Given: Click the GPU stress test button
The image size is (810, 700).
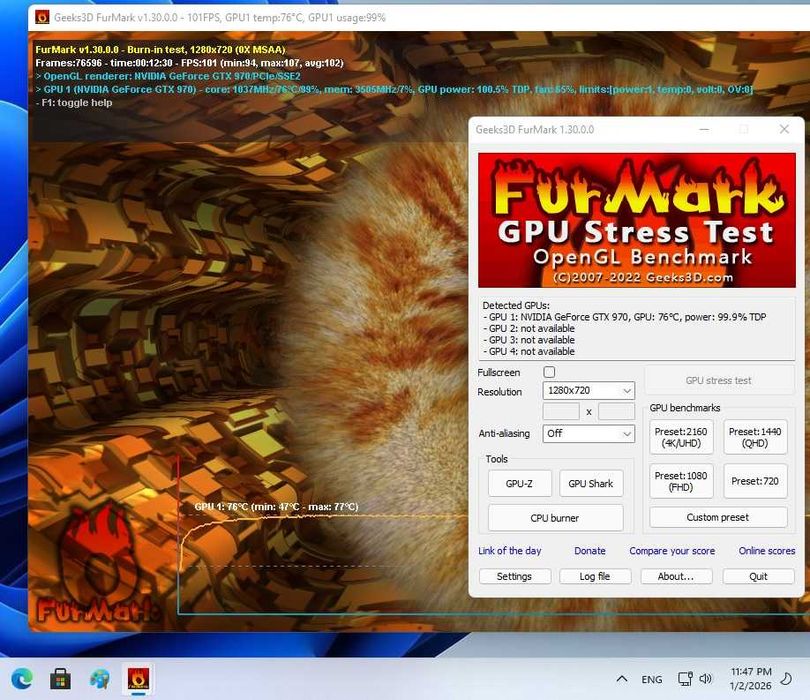Looking at the screenshot, I should click(719, 380).
